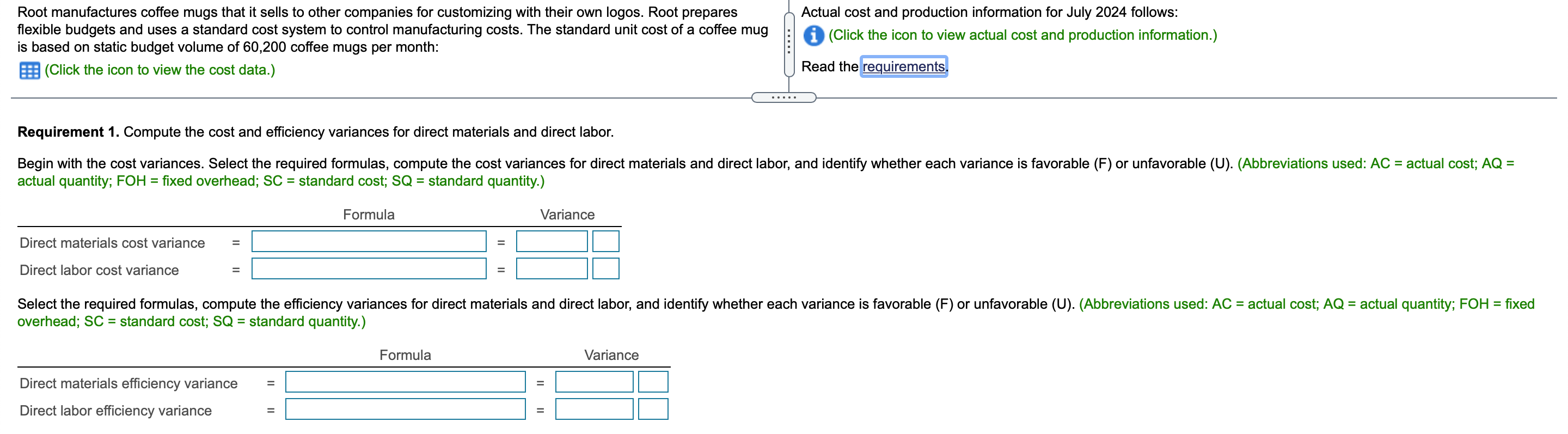Click the direct labor efficiency variance amount field
The width and height of the screenshot is (1568, 434).
pos(594,409)
